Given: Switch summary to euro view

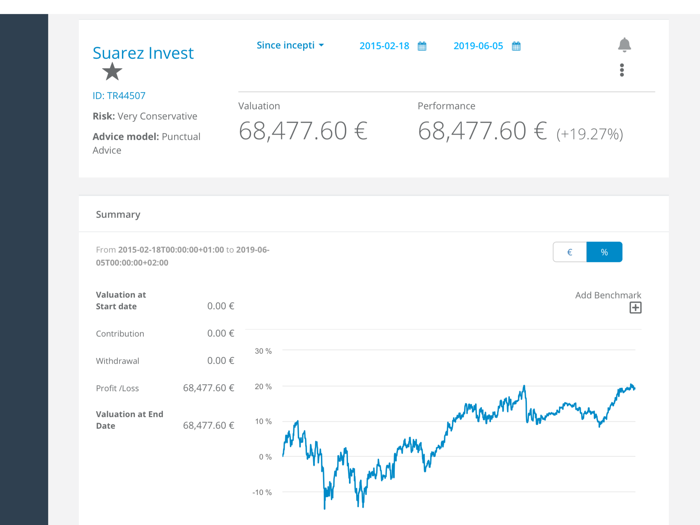Looking at the screenshot, I should (570, 252).
